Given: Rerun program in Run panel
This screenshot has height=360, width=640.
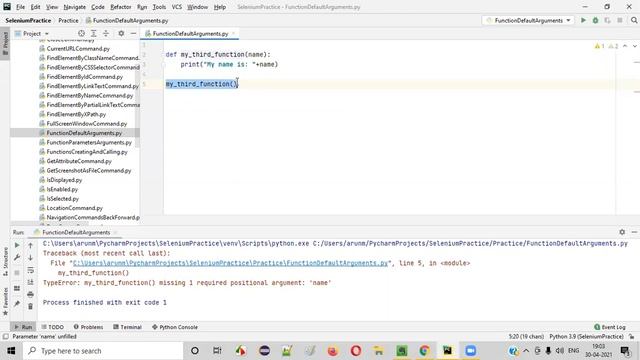Looking at the screenshot, I should pyautogui.click(x=17, y=245).
